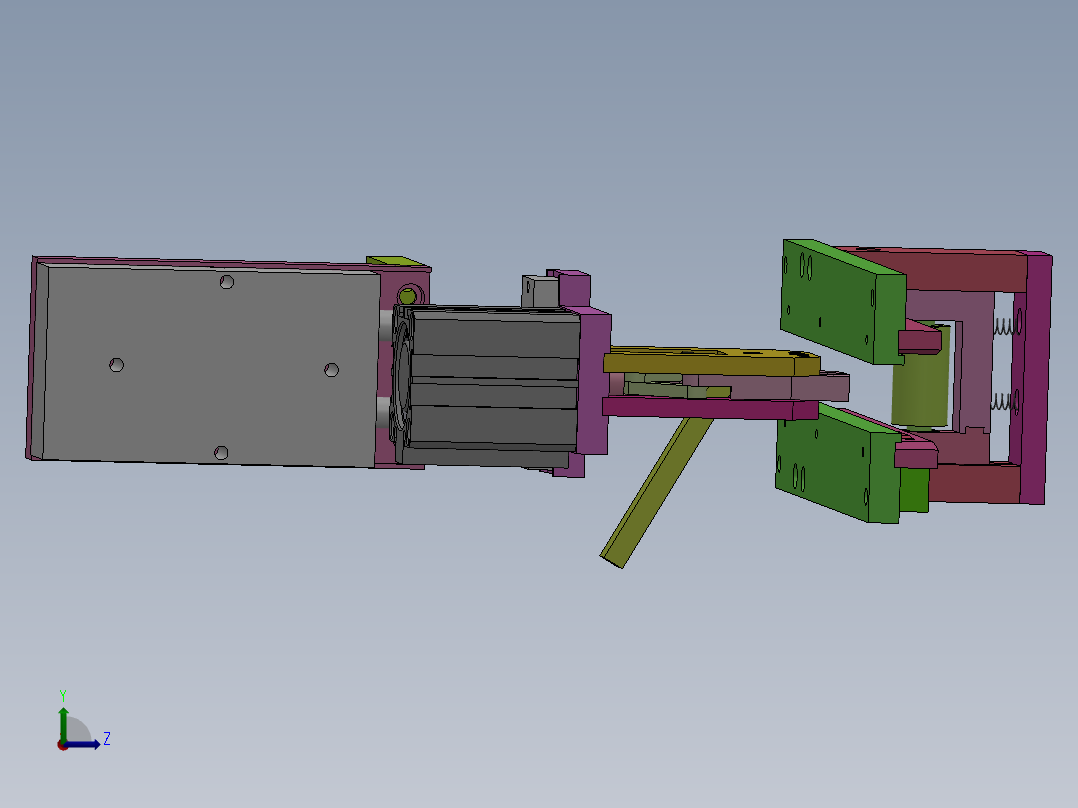
Task: Pick the top hole on gray block
Action: point(226,282)
